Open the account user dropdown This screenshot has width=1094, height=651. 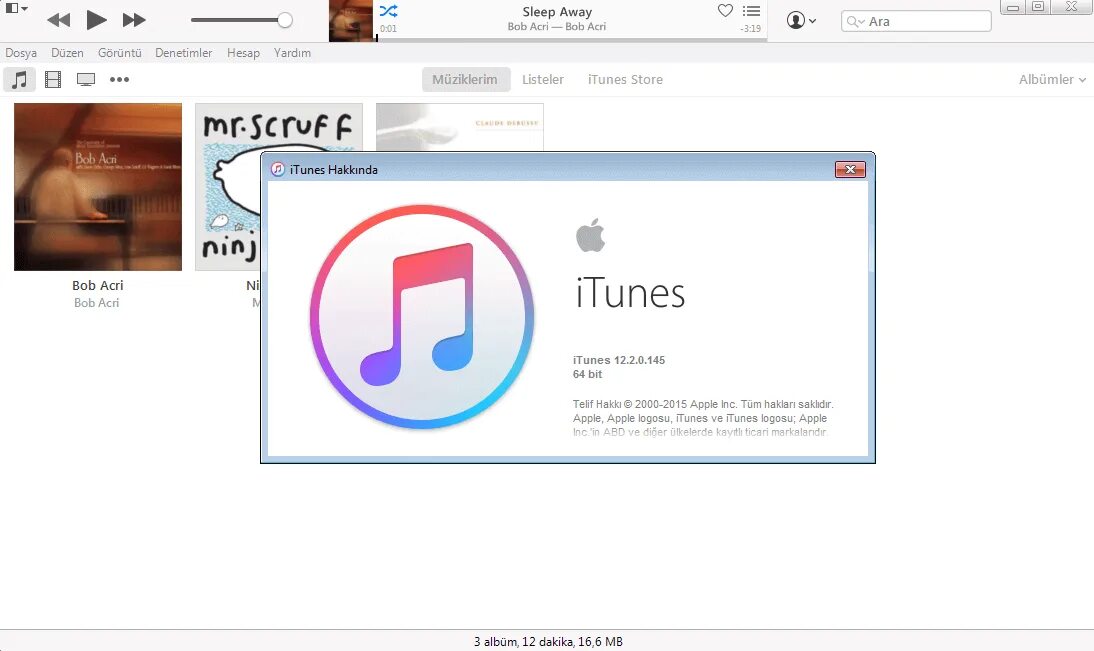(x=801, y=20)
